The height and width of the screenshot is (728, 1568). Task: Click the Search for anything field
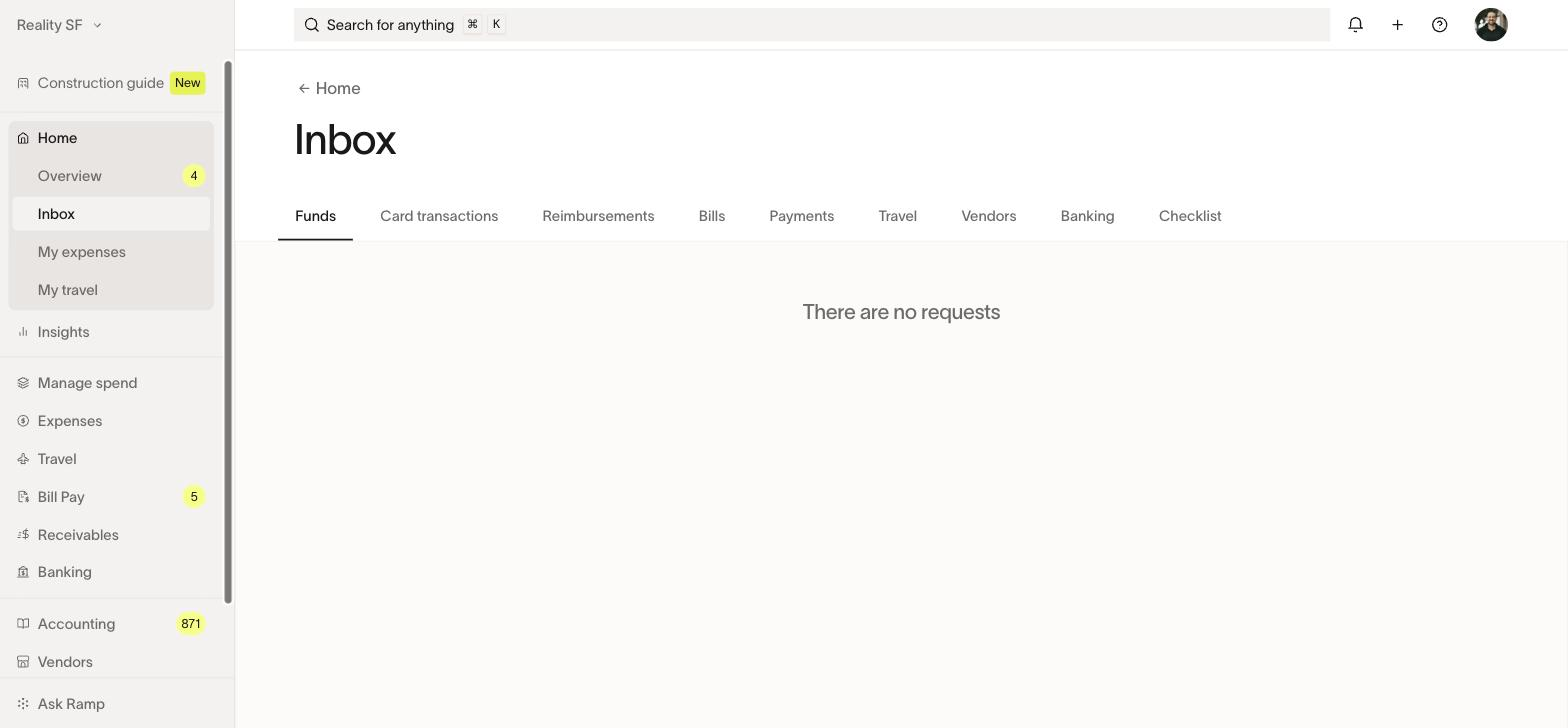[812, 25]
